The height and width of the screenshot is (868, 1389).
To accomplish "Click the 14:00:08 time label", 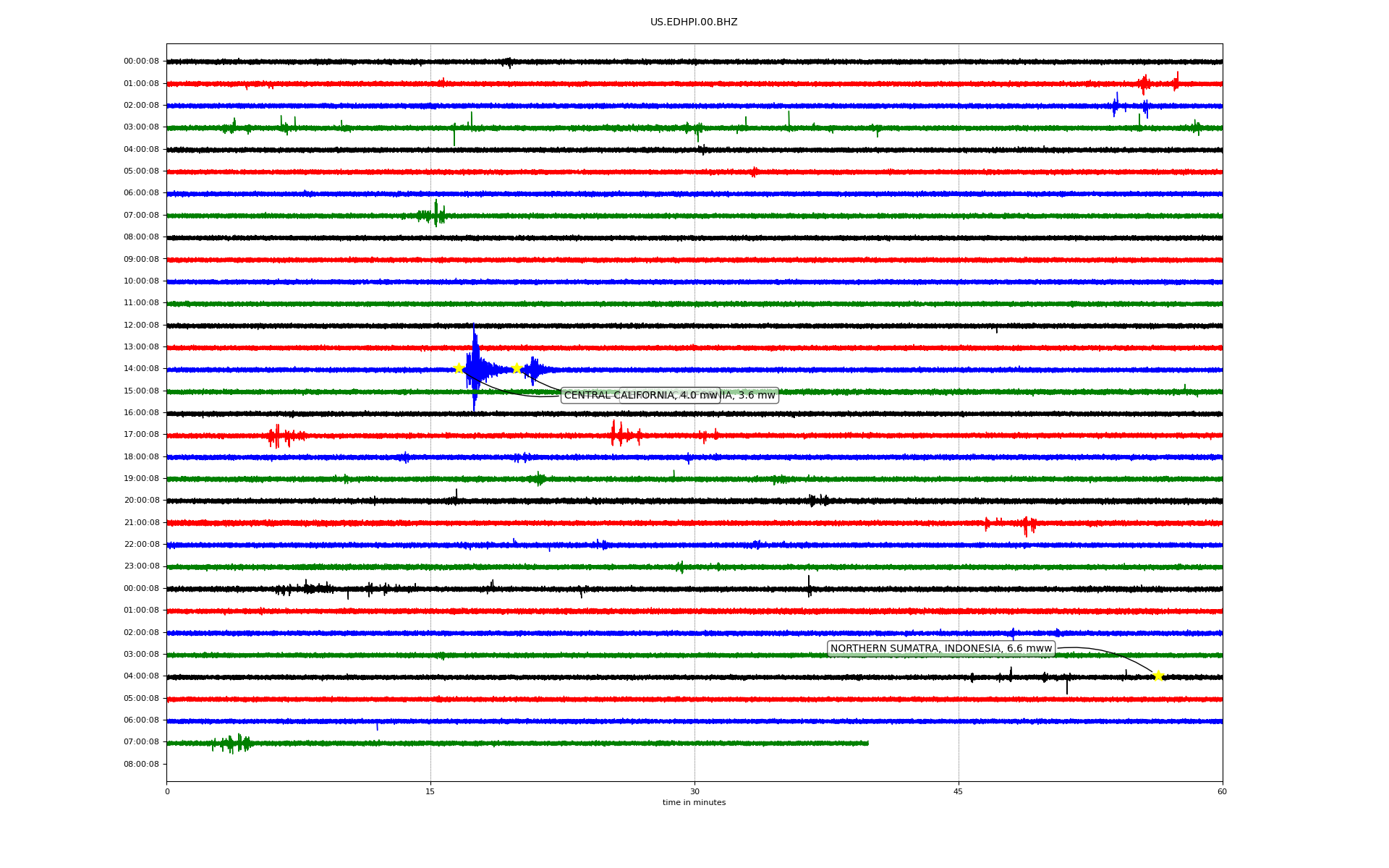I will pos(141,369).
